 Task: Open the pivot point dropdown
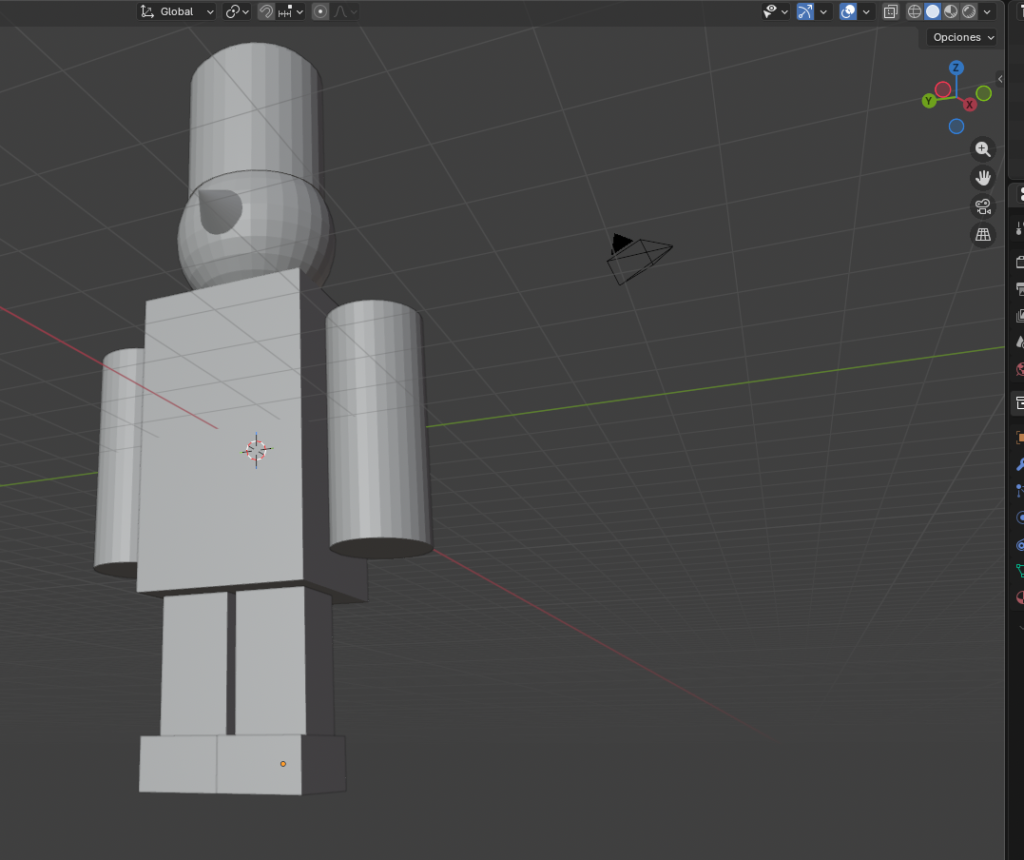click(237, 12)
